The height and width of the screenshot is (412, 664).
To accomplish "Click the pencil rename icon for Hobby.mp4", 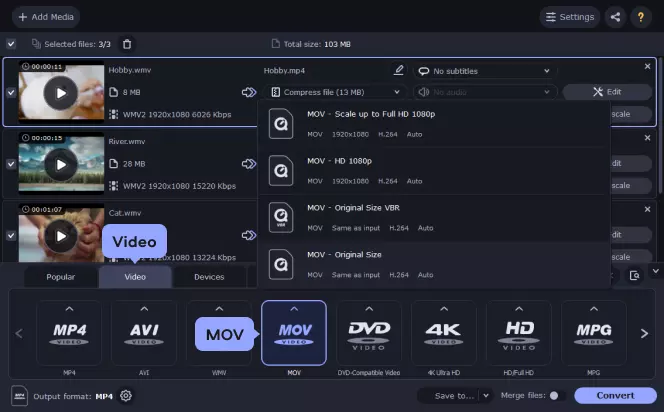I will coord(398,70).
